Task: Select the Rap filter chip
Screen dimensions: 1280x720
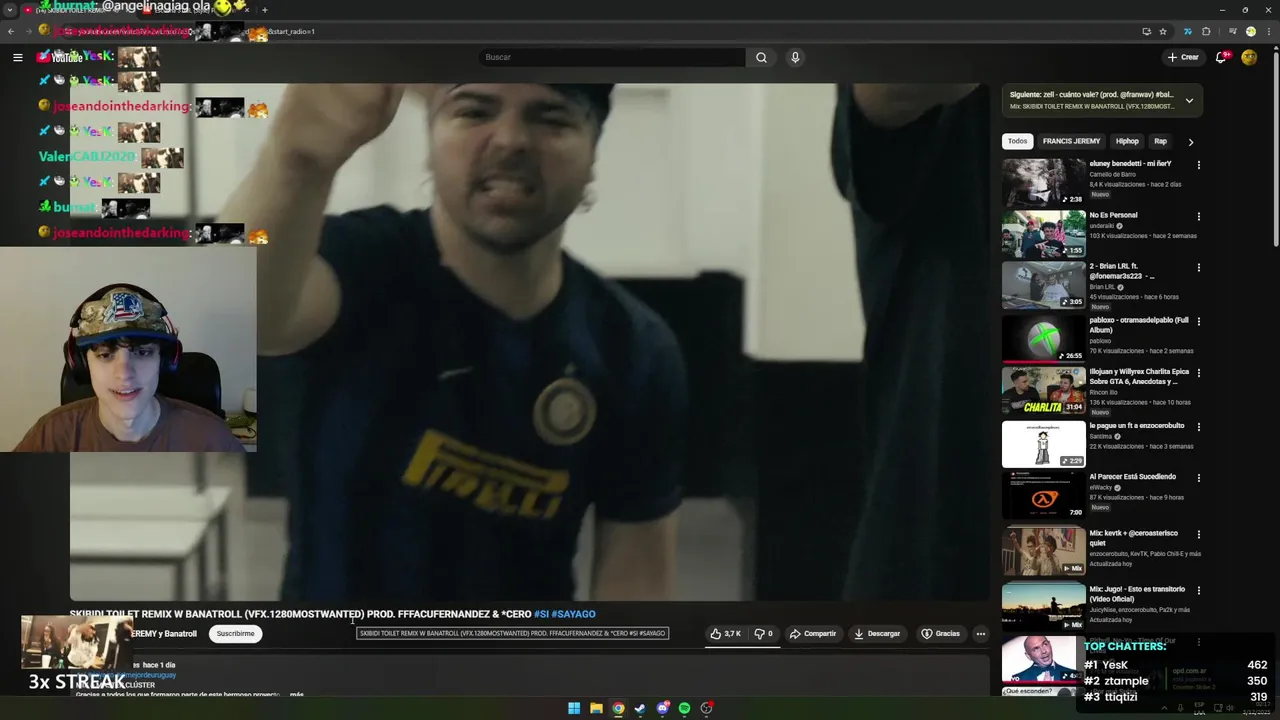Action: 1160,141
